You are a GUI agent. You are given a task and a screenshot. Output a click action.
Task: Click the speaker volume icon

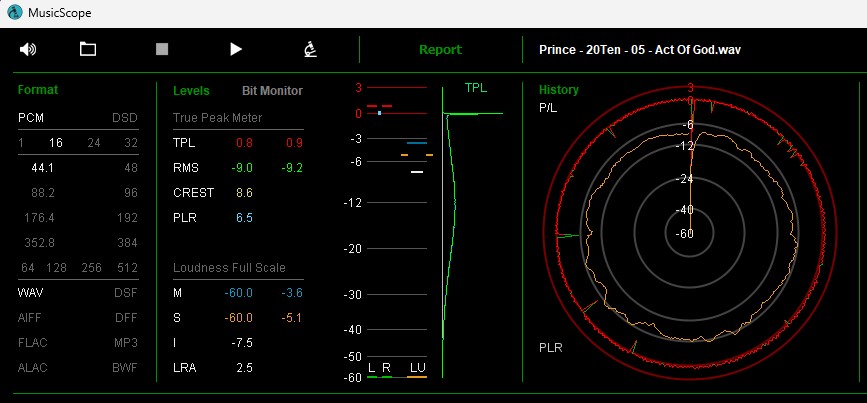point(28,49)
